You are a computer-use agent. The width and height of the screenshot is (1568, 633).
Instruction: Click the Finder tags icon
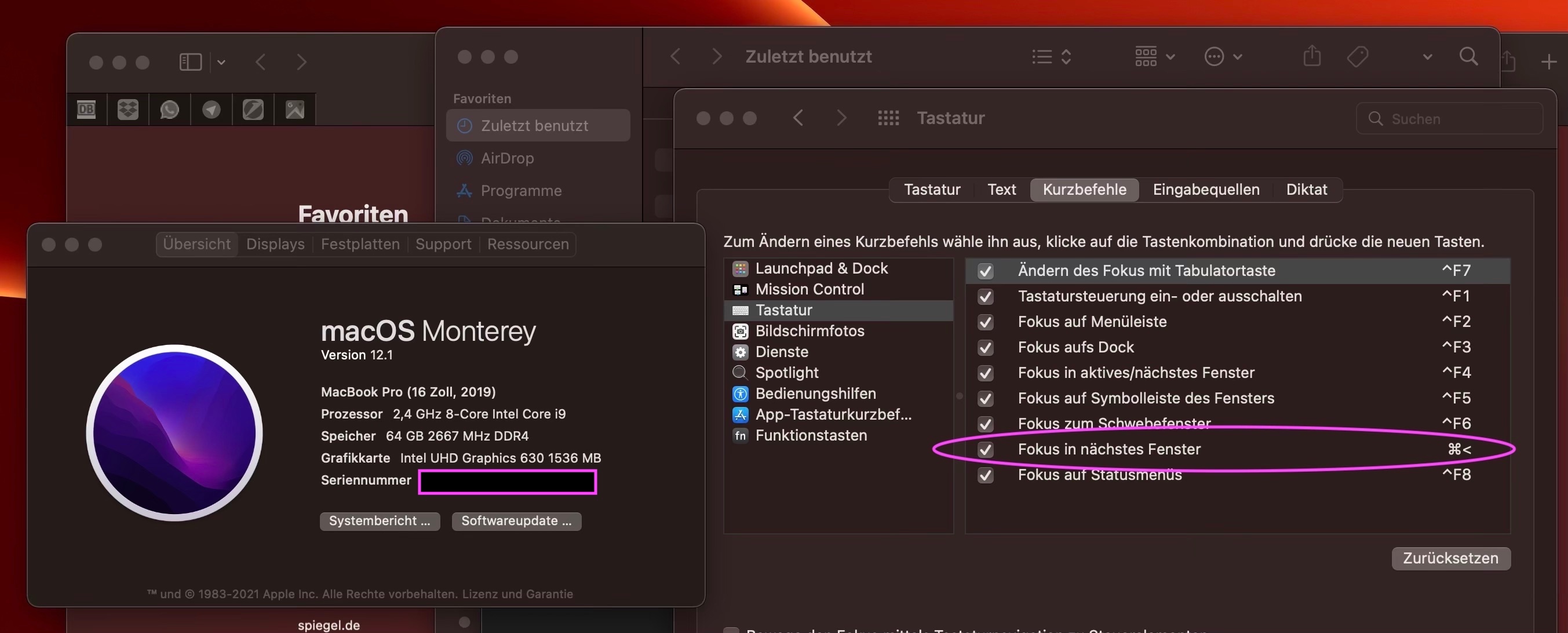point(1358,57)
